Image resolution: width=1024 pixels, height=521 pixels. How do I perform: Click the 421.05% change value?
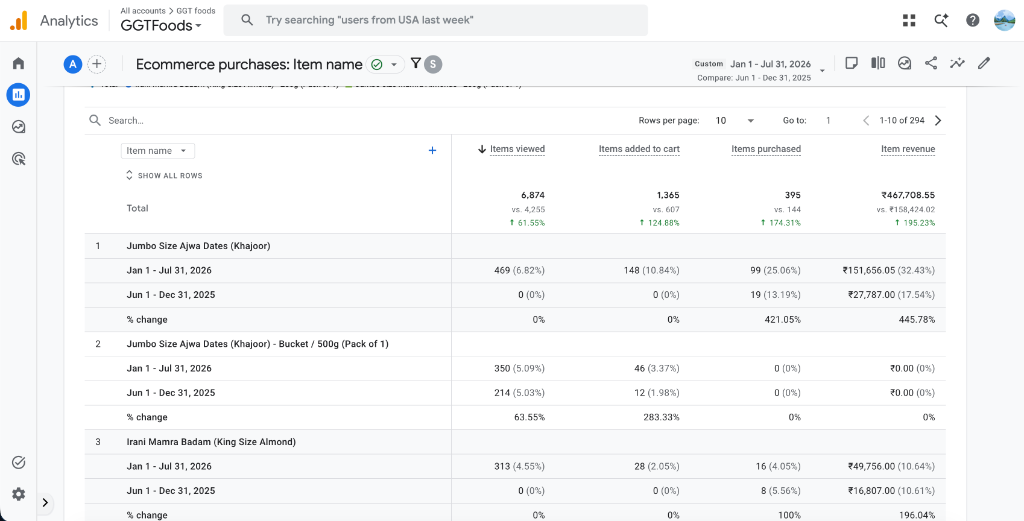tap(782, 320)
